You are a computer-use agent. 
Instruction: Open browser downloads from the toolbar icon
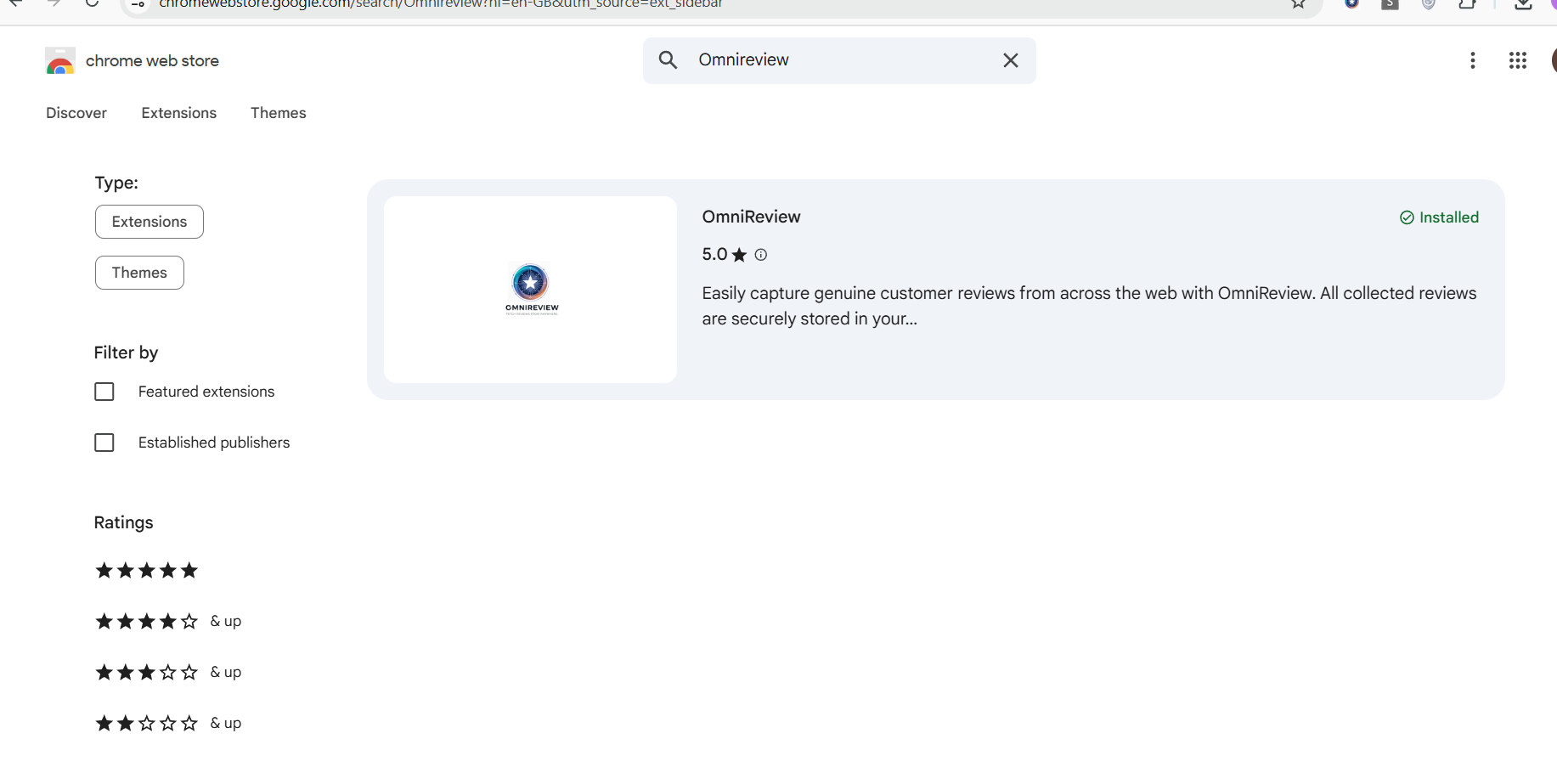click(x=1523, y=4)
